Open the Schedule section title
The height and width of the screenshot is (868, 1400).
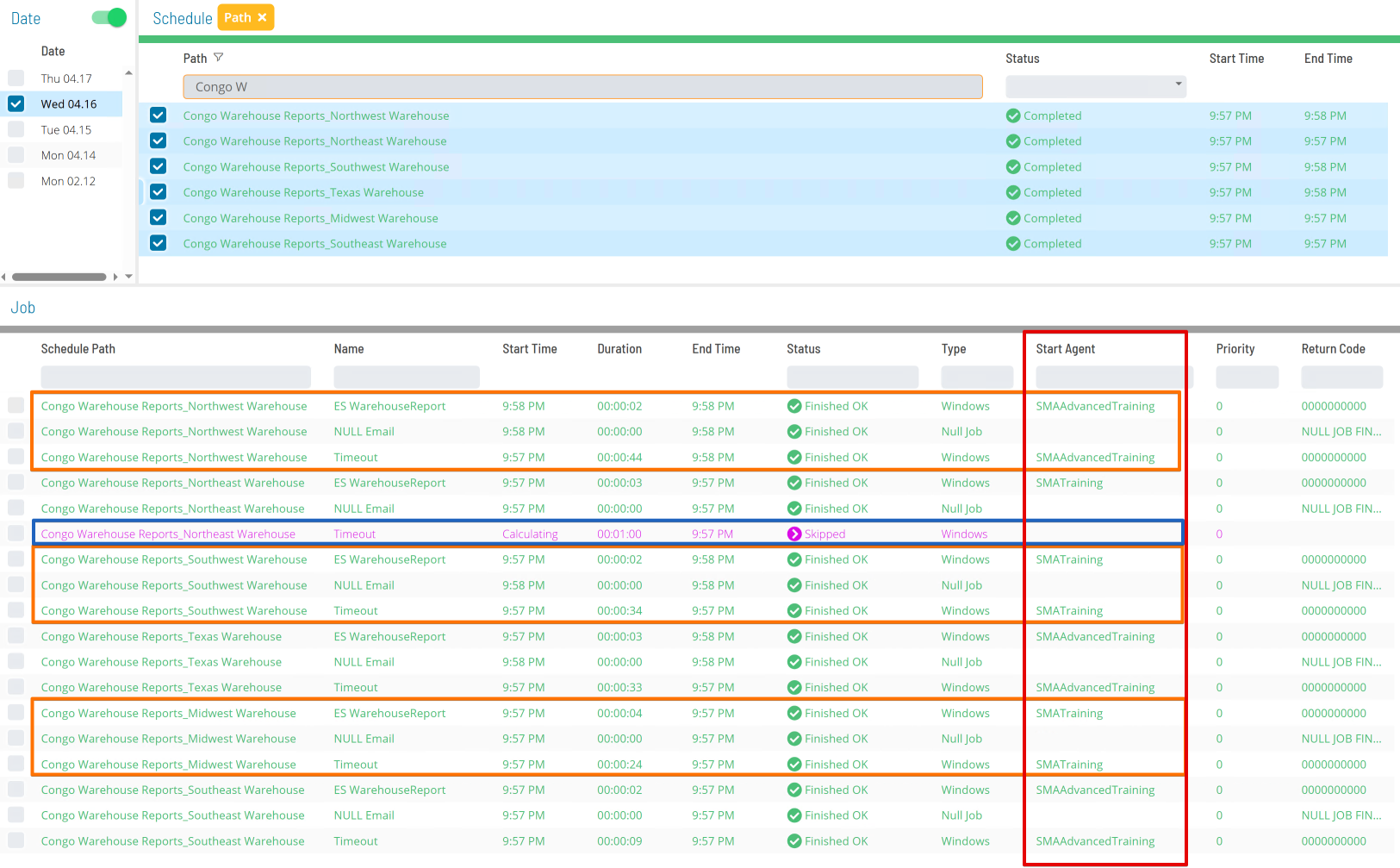coord(183,18)
